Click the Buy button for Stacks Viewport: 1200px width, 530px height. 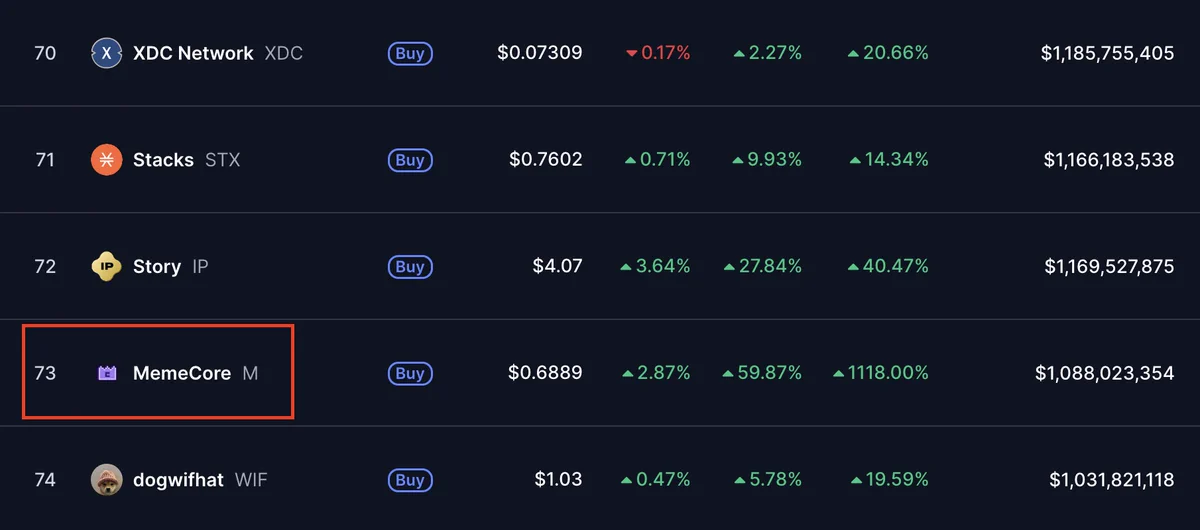click(x=410, y=159)
